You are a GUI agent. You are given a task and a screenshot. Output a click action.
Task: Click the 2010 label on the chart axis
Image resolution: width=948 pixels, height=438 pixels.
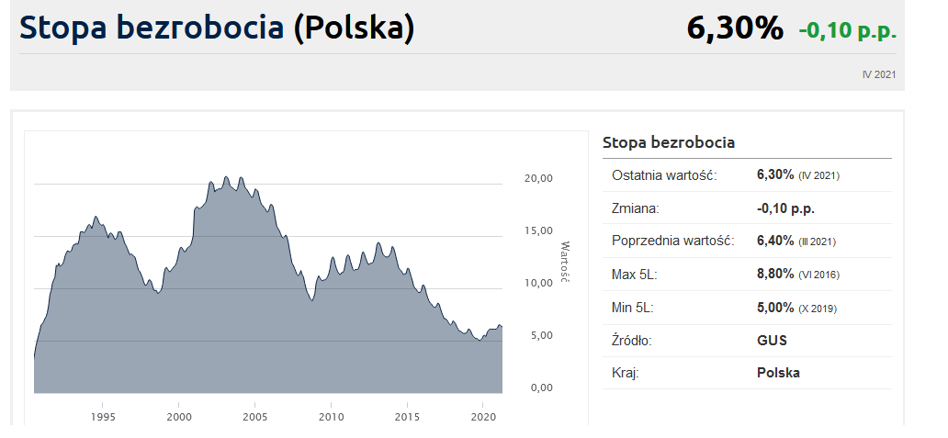coord(331,416)
